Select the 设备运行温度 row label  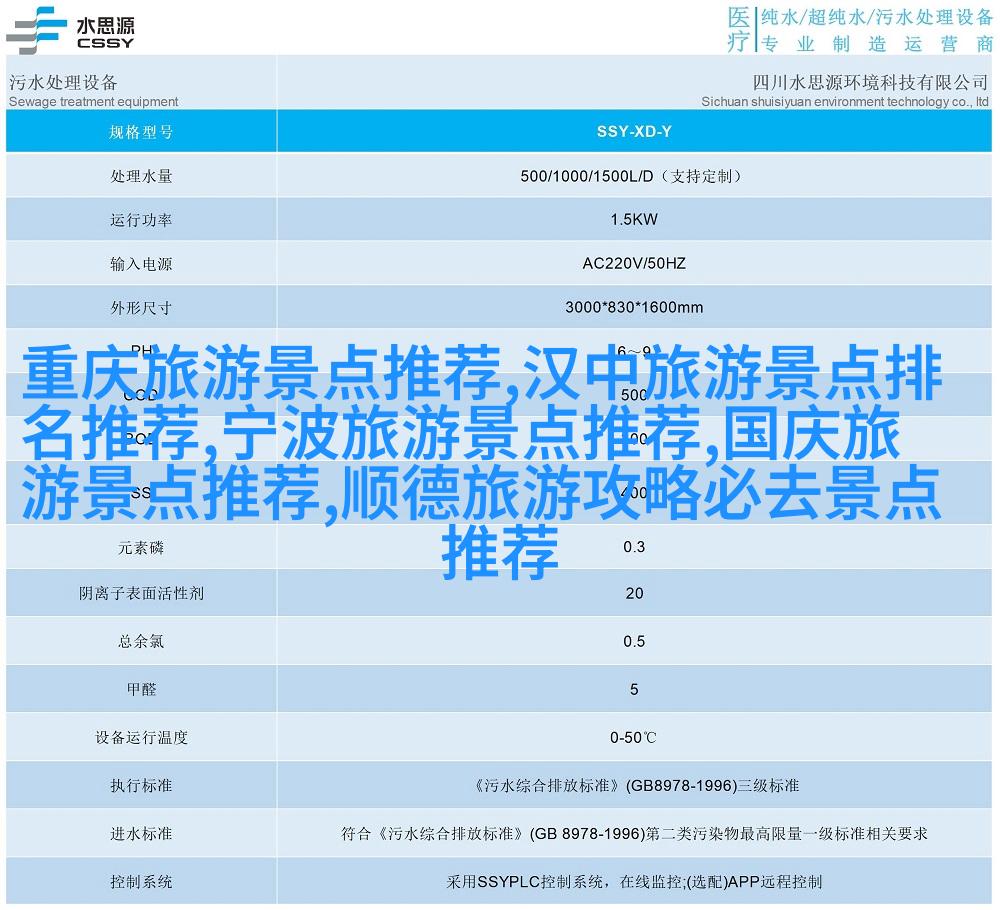click(x=142, y=737)
